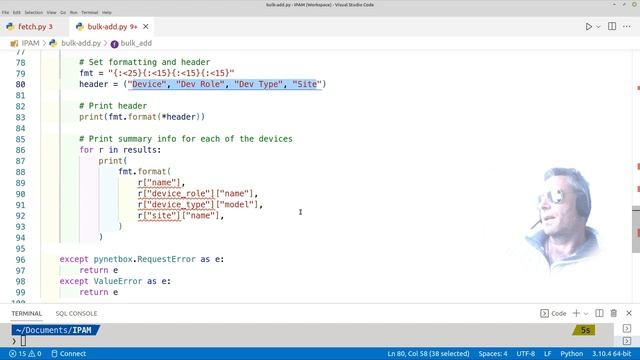Open the View menu

click(51, 13)
